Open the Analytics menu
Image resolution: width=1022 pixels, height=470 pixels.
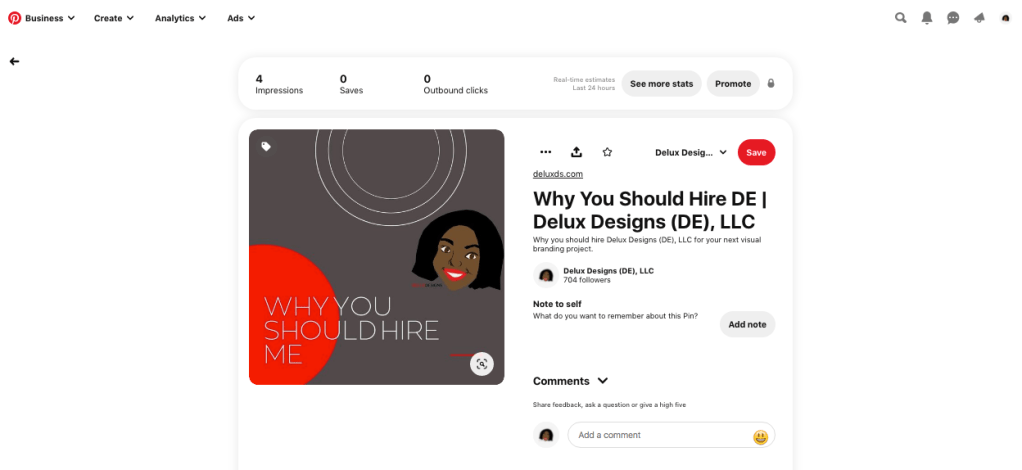(180, 18)
